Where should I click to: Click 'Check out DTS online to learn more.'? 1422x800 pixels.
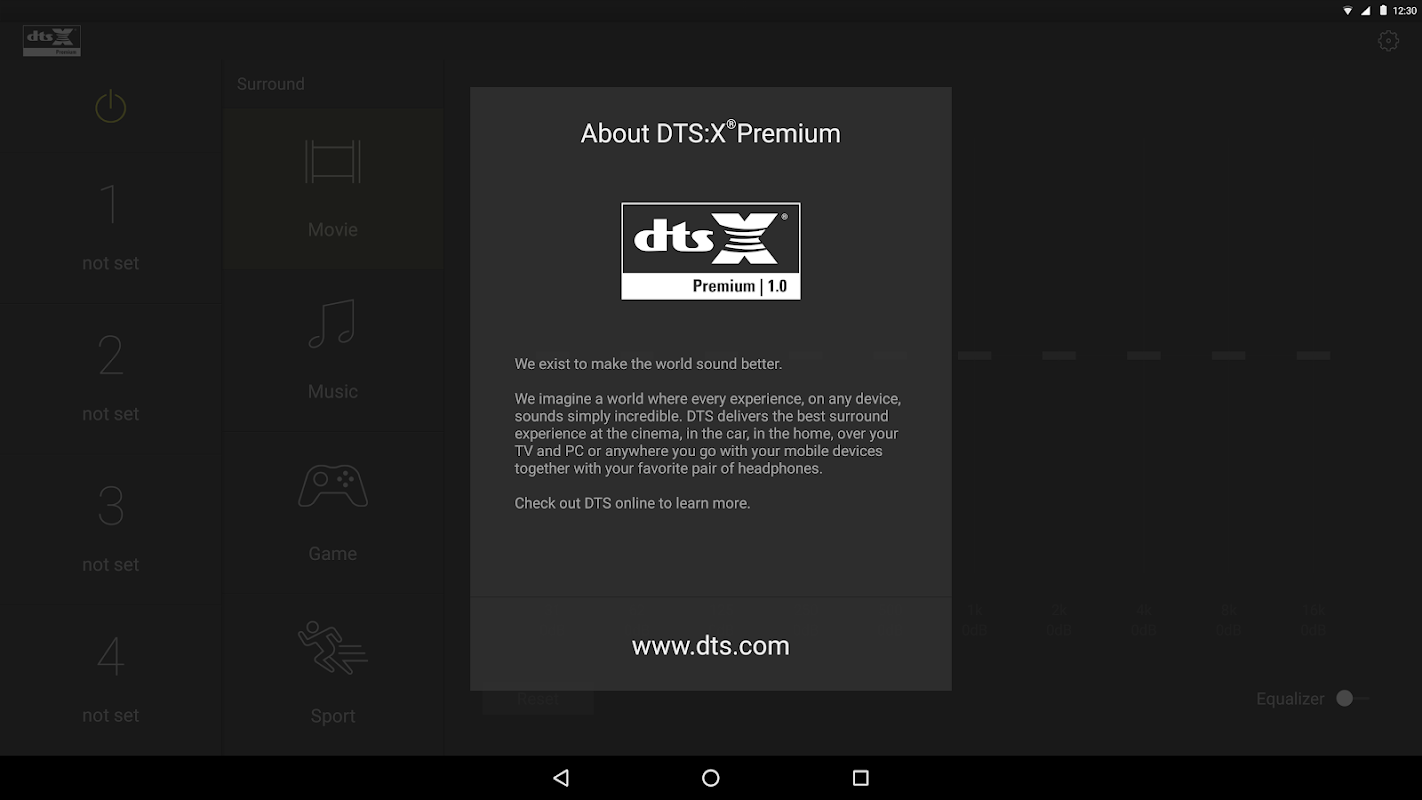point(632,503)
